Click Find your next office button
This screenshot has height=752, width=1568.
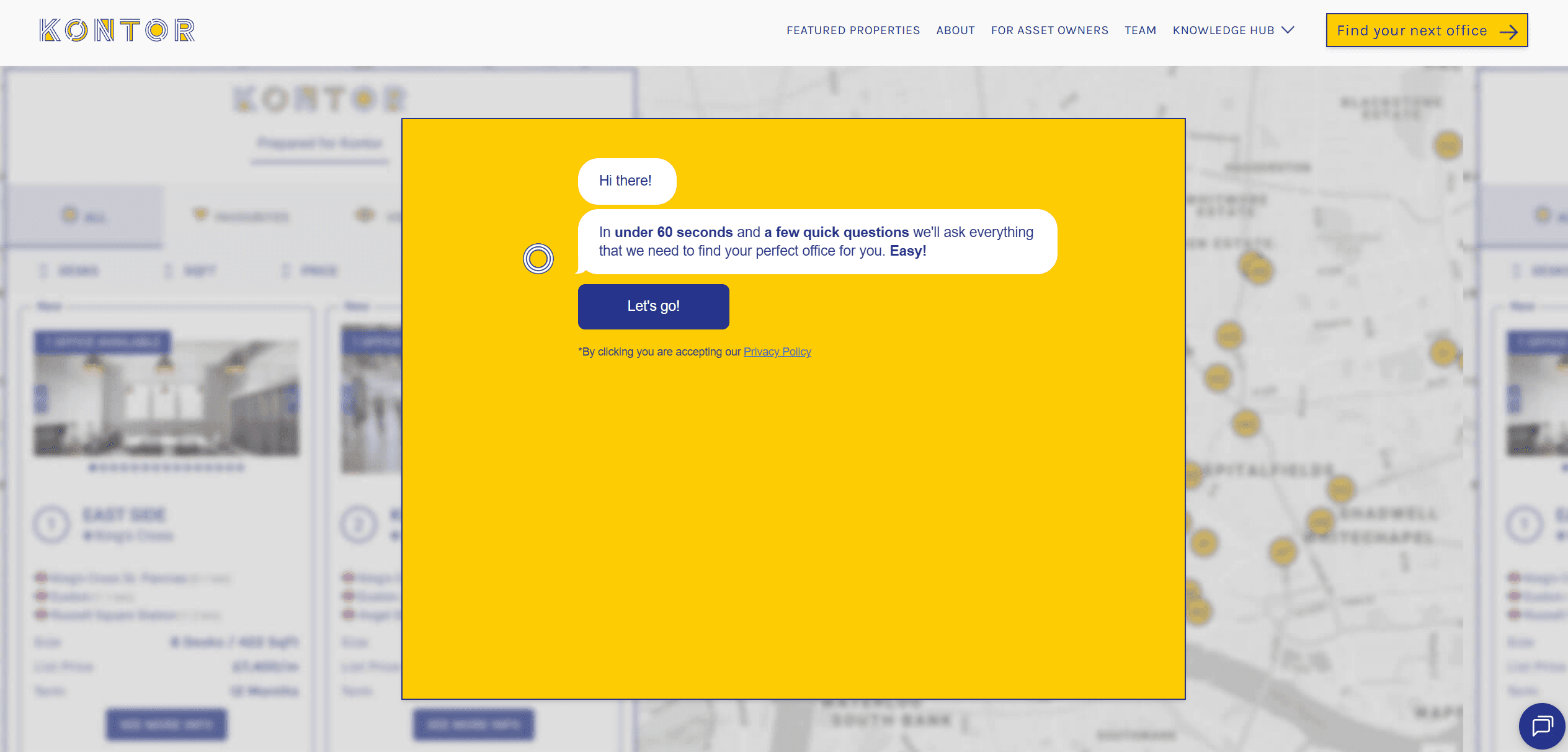(1412, 30)
